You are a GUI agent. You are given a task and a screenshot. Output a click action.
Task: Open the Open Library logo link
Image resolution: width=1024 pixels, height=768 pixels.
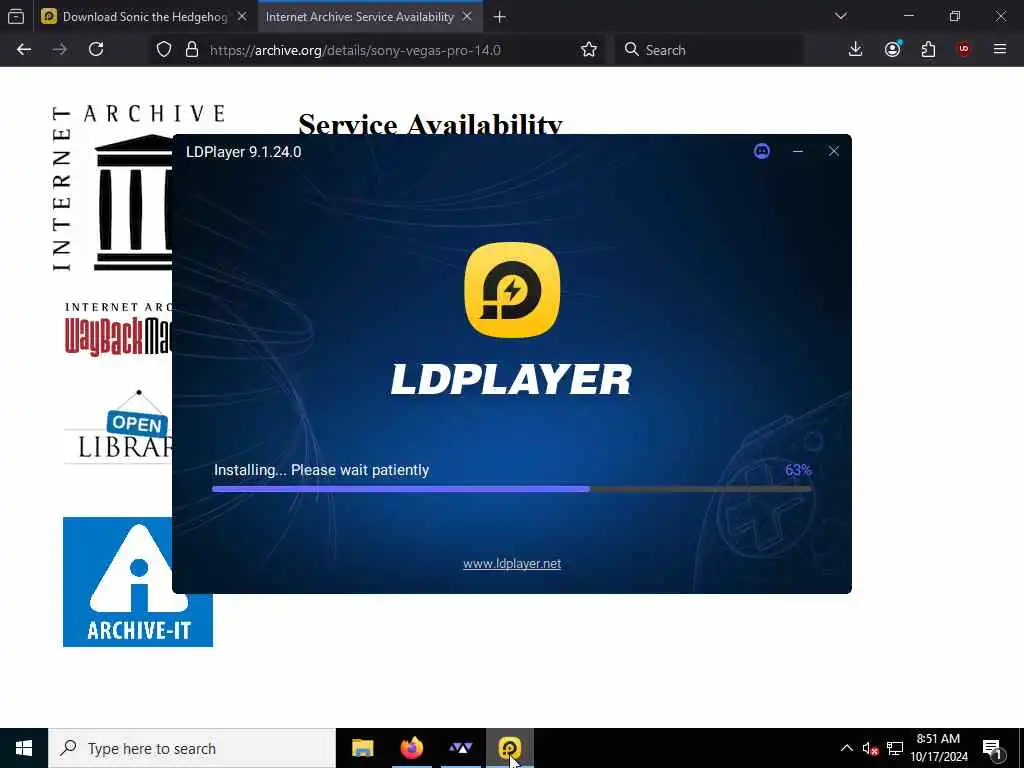(x=118, y=426)
